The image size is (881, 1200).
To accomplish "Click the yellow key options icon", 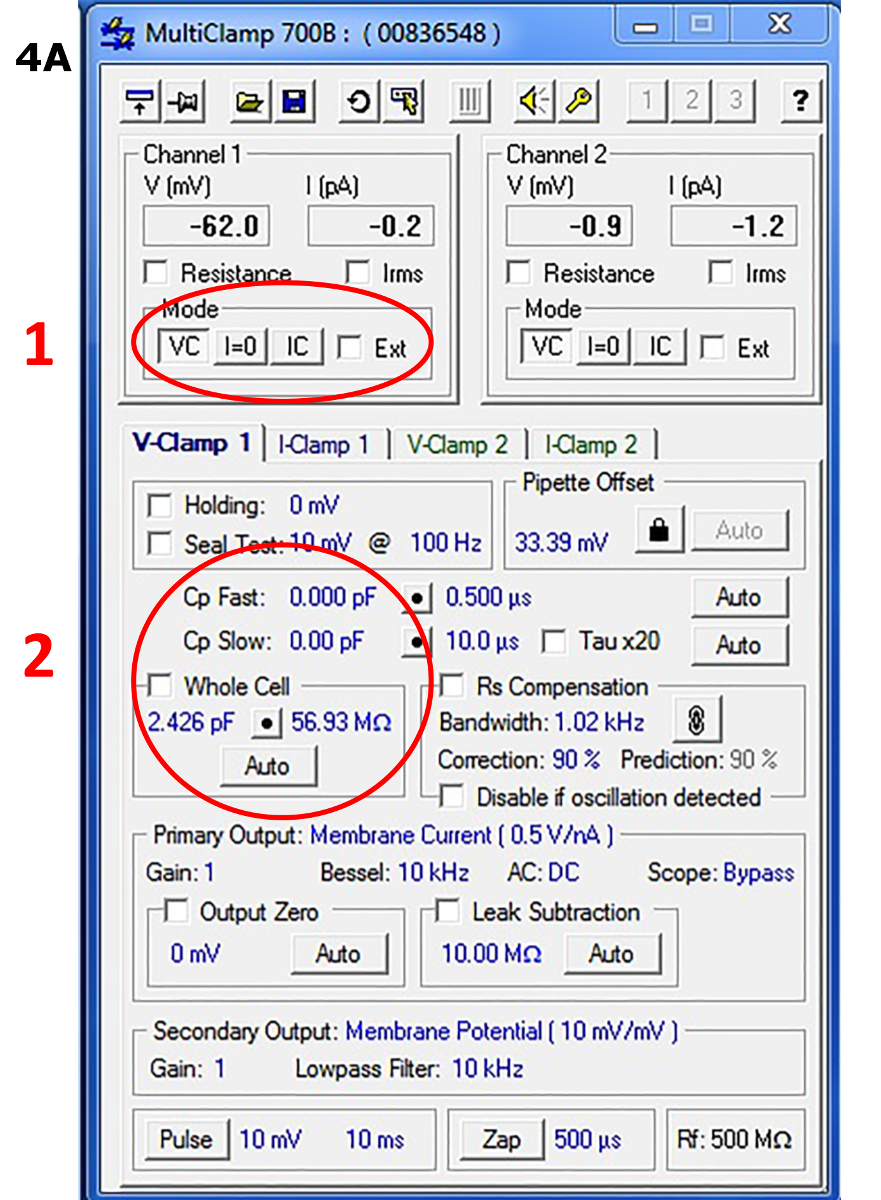I will pos(579,100).
